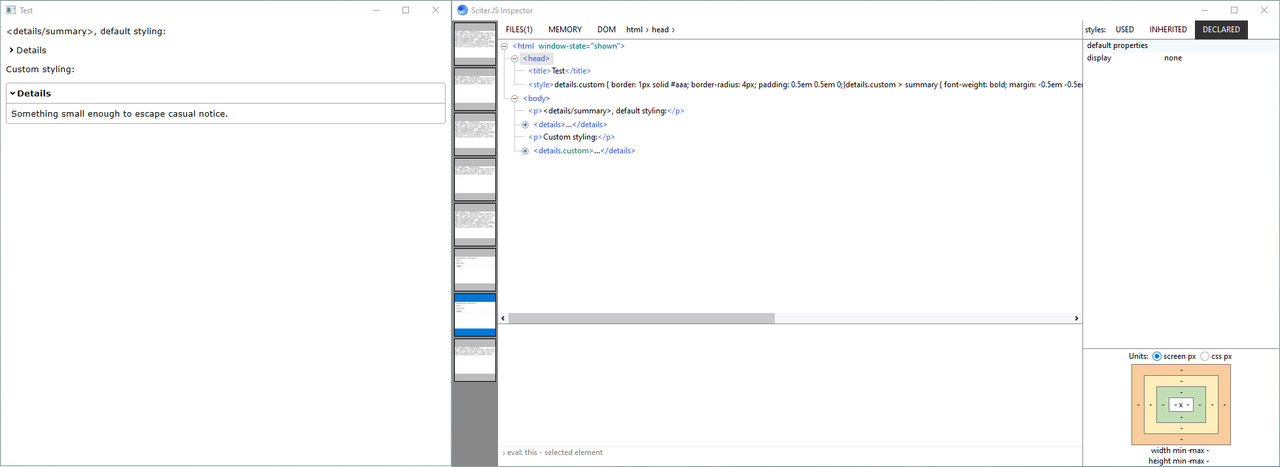Select the 'default styling:' paragraph node
This screenshot has width=1280, height=467.
pos(606,111)
